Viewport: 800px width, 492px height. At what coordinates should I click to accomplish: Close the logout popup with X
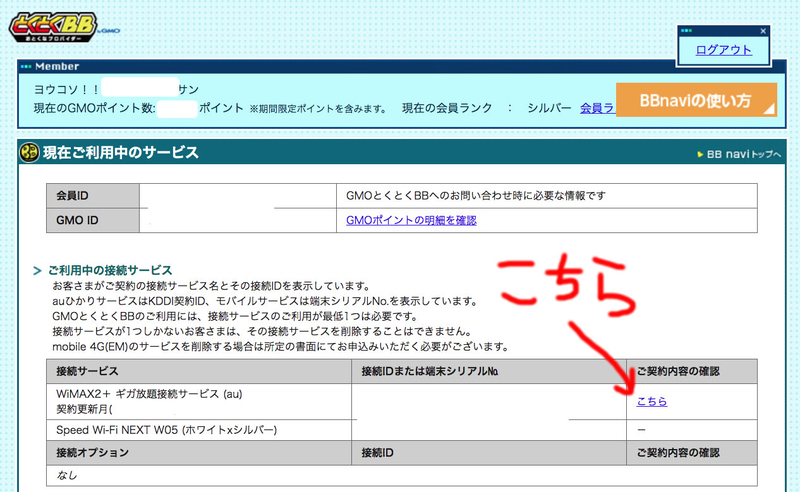763,31
